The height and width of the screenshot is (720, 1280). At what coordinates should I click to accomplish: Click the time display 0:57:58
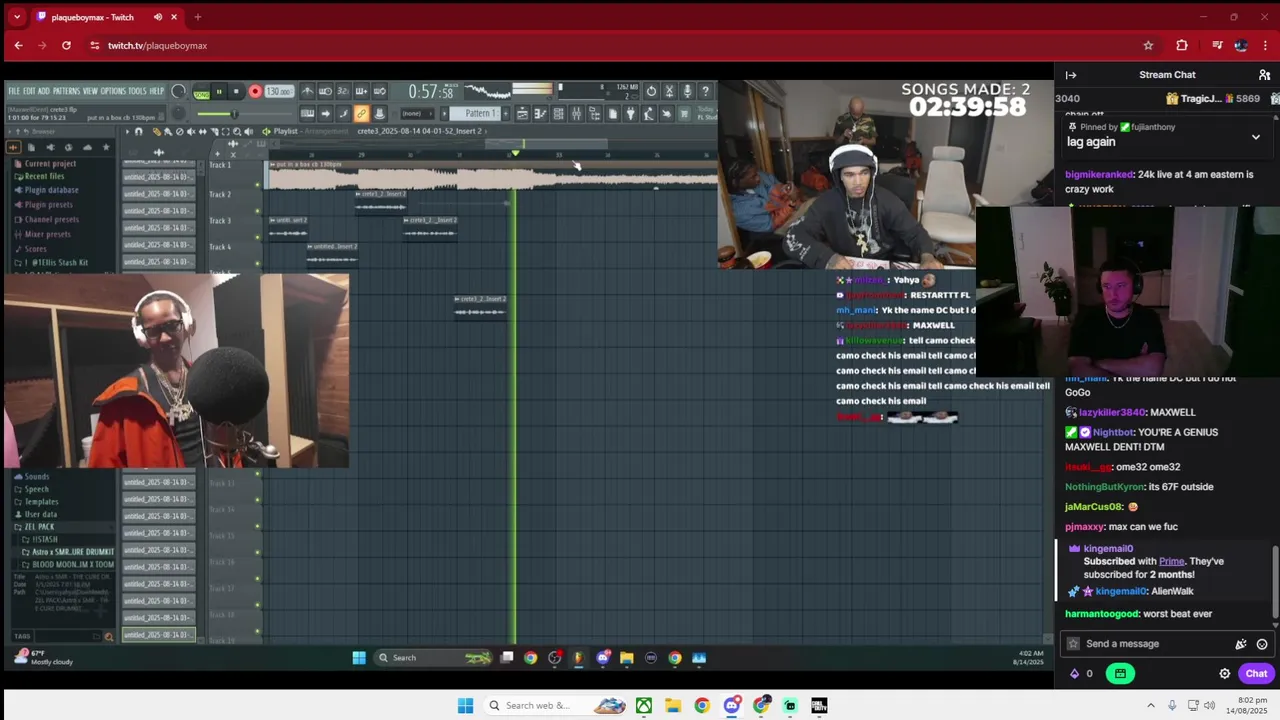coord(431,92)
